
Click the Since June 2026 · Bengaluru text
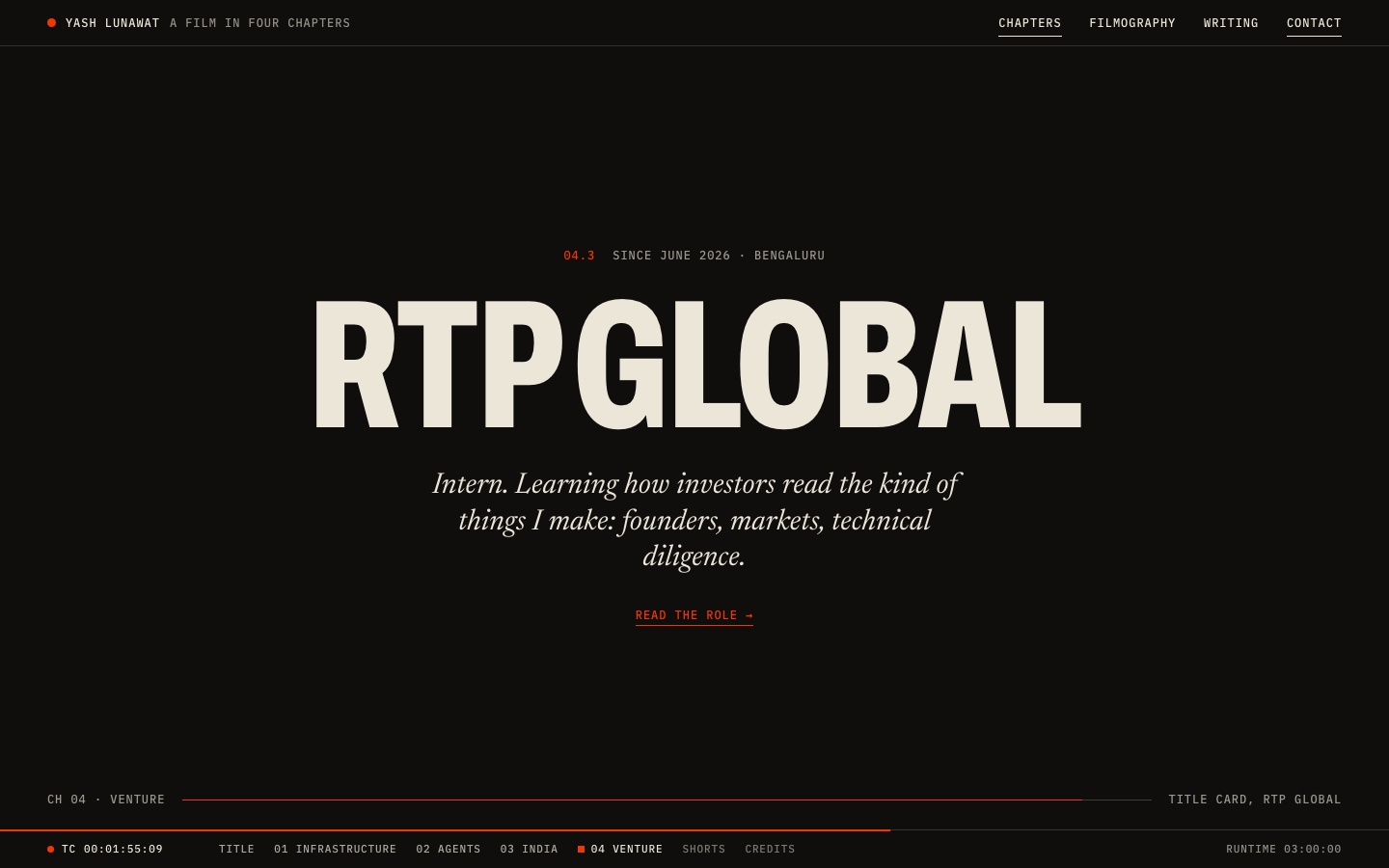(x=719, y=256)
